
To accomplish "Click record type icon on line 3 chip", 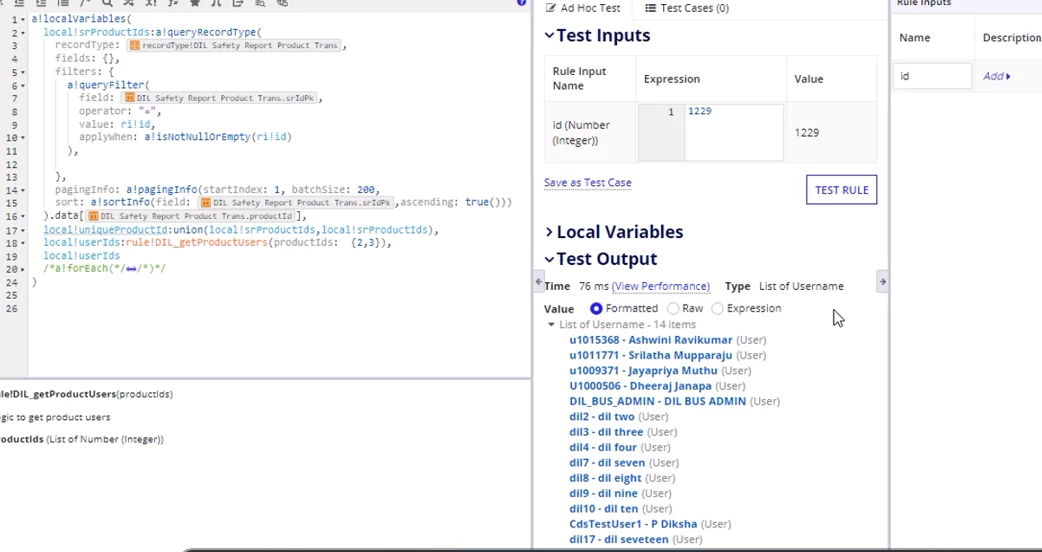I will tap(134, 45).
